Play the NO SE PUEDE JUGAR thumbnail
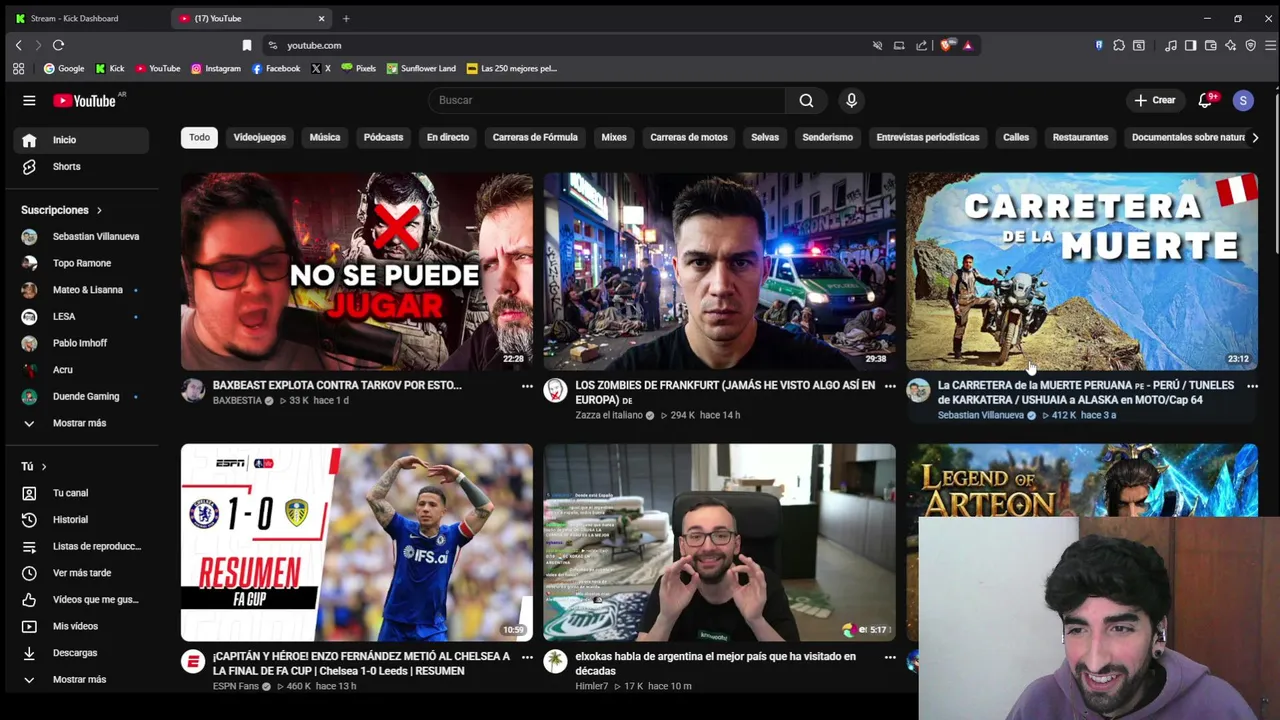The image size is (1280, 720). [357, 271]
